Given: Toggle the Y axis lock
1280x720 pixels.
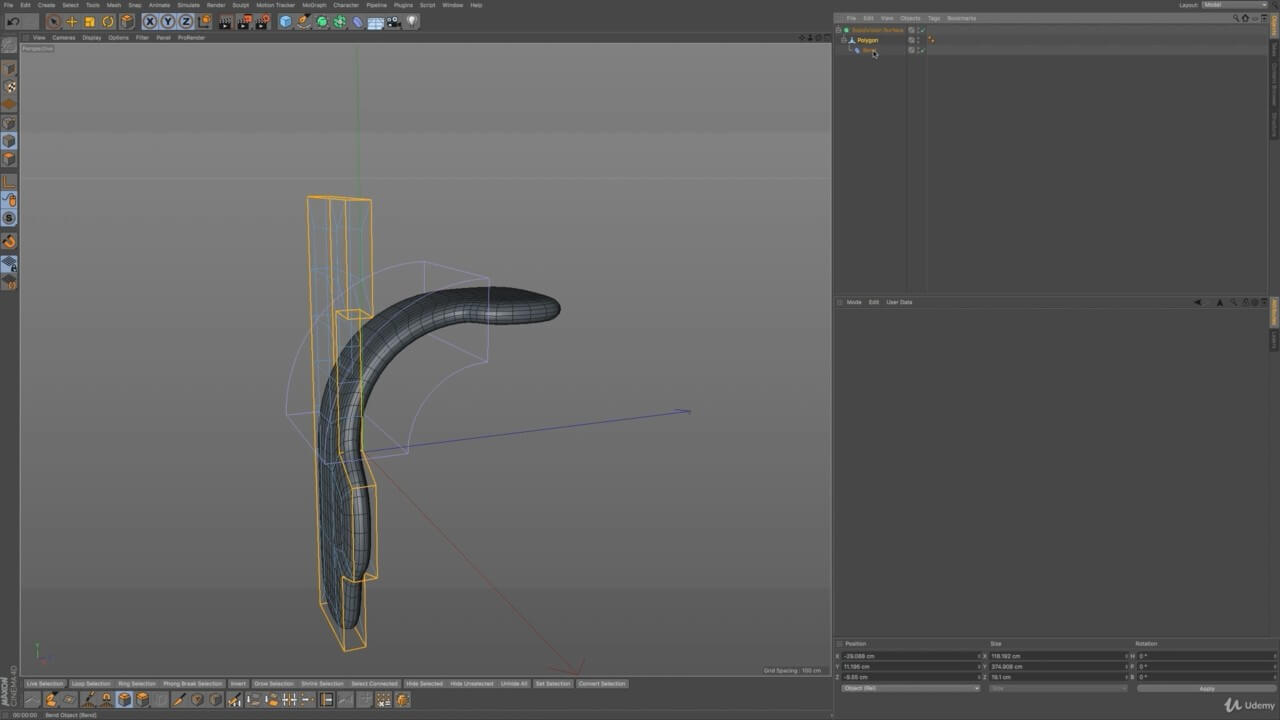Looking at the screenshot, I should tap(168, 21).
